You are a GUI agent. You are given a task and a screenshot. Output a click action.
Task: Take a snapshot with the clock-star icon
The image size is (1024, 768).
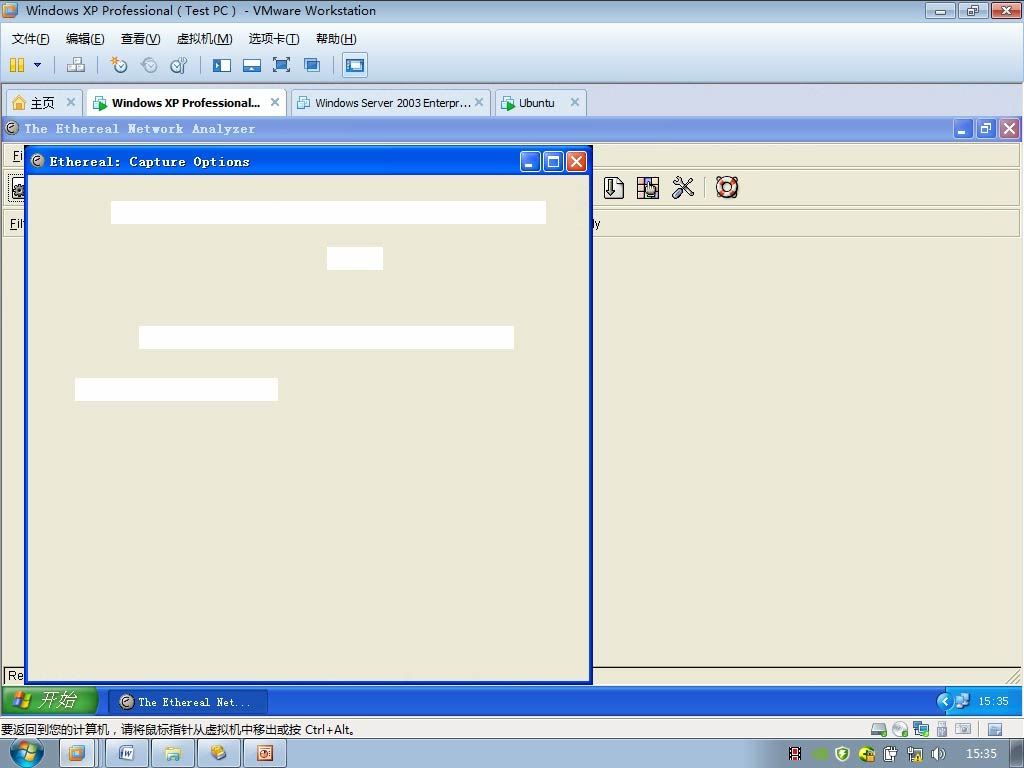pos(119,65)
